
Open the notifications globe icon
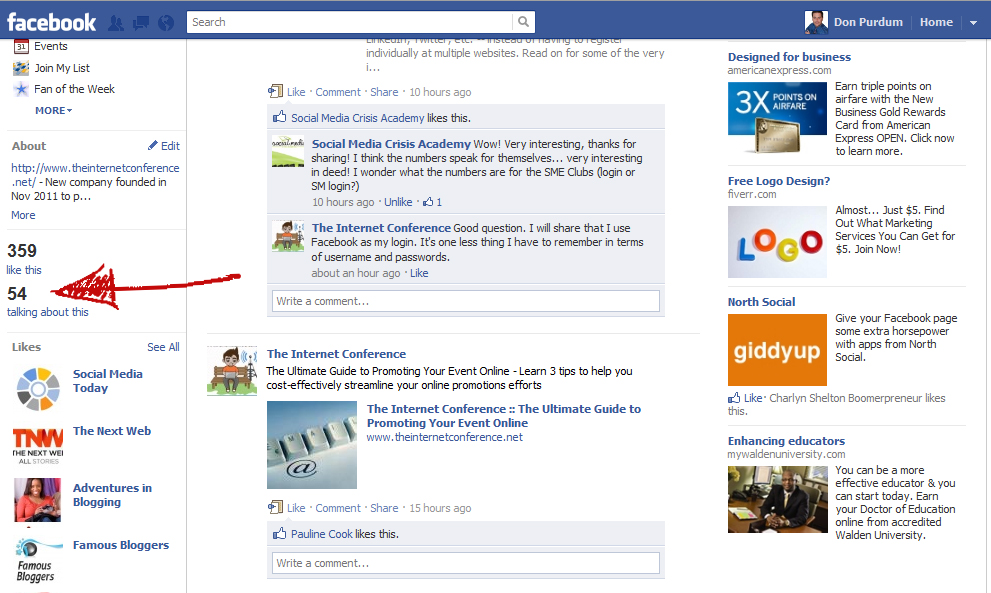[x=166, y=23]
